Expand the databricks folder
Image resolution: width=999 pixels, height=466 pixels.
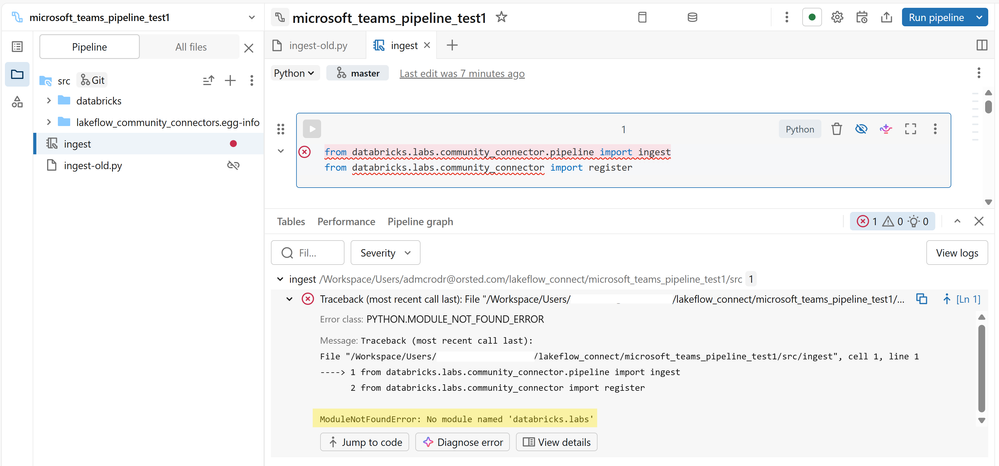coord(48,101)
